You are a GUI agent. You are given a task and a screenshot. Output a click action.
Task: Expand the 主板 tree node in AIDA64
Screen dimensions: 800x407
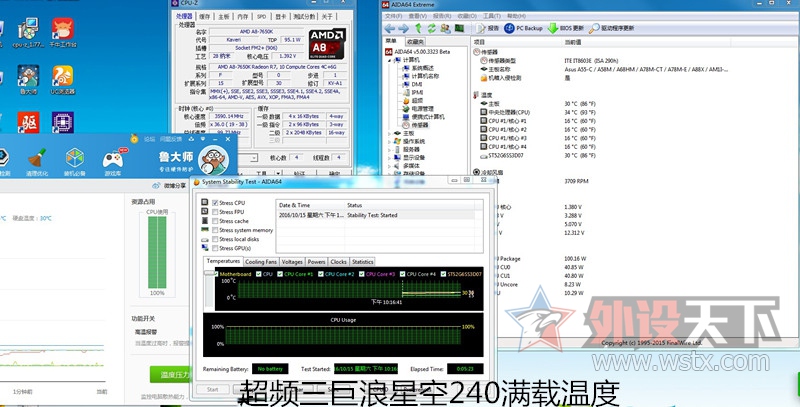390,133
